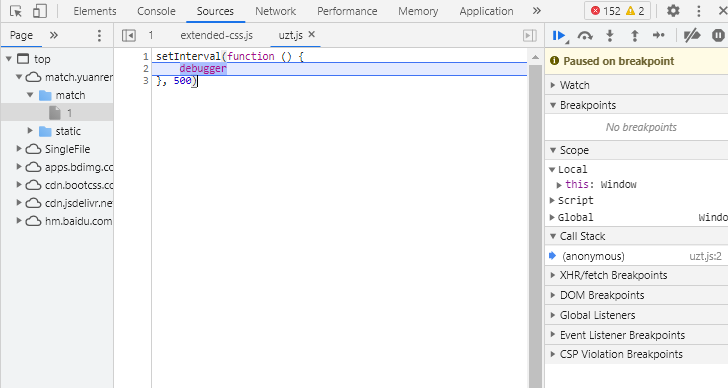Image resolution: width=728 pixels, height=388 pixels.
Task: Step over next function call
Action: click(585, 36)
